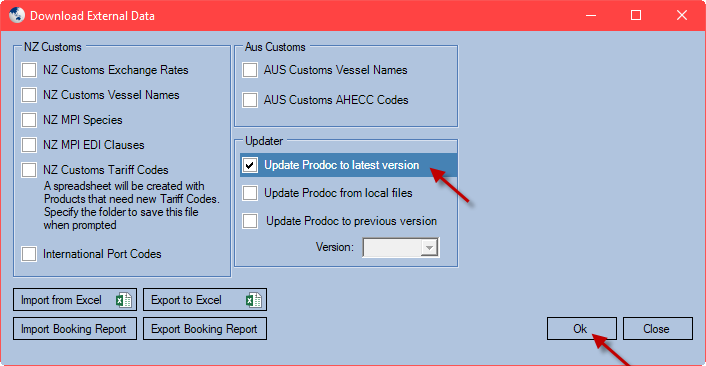Check AUS Customs Vessel Names

pos(250,70)
